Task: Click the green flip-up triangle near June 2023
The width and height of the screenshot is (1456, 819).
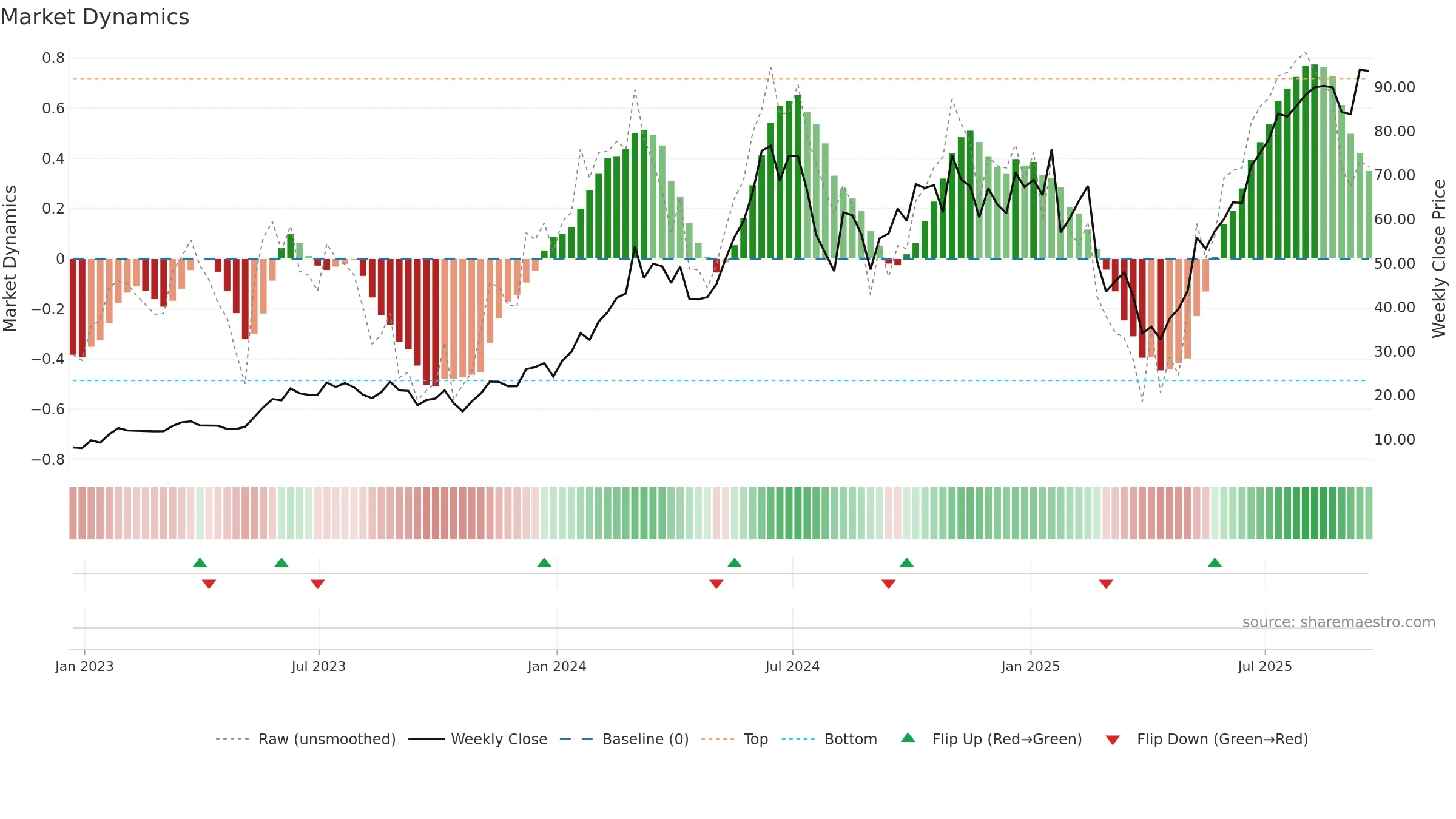Action: coord(281,562)
